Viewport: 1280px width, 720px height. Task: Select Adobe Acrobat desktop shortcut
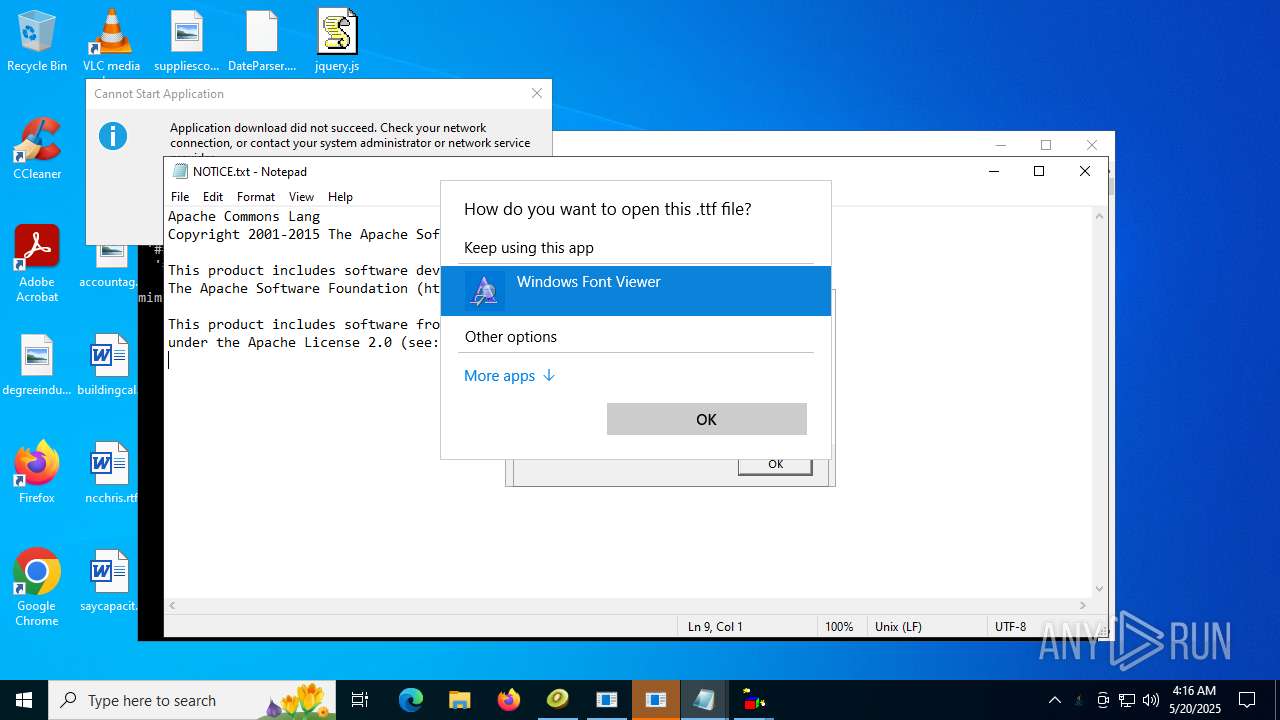click(37, 263)
